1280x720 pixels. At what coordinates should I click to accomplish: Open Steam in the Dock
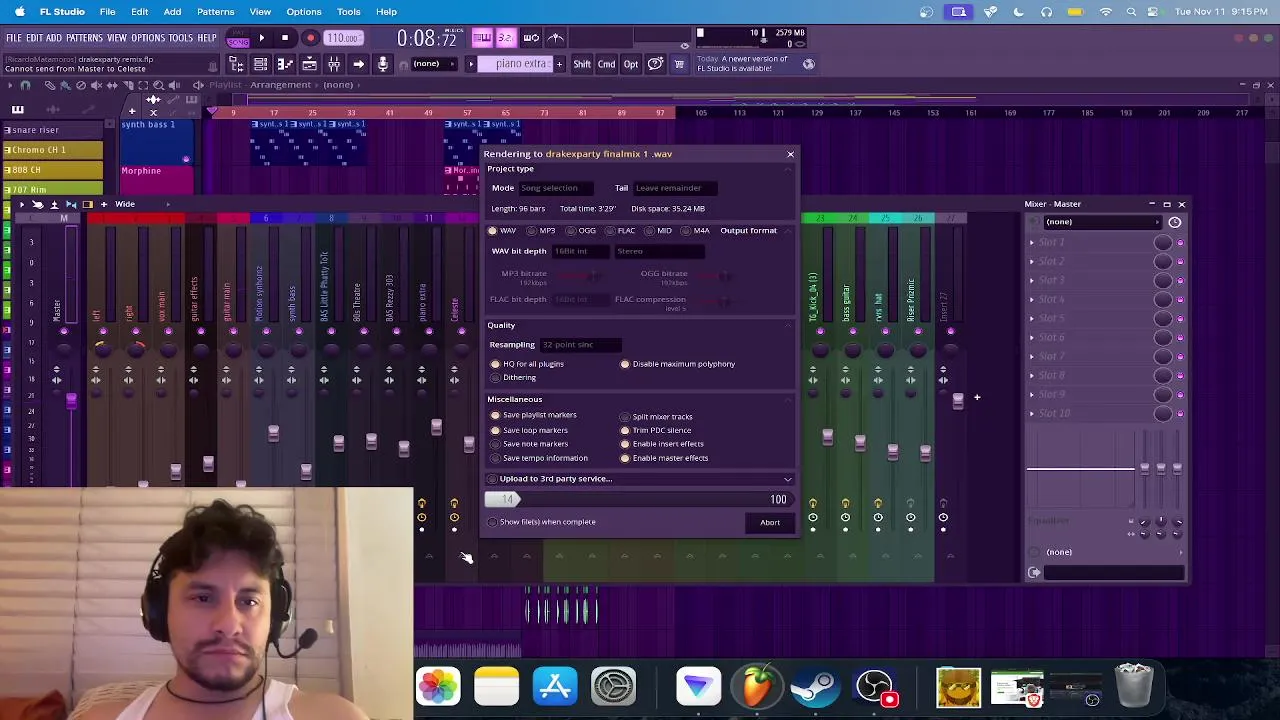(815, 687)
